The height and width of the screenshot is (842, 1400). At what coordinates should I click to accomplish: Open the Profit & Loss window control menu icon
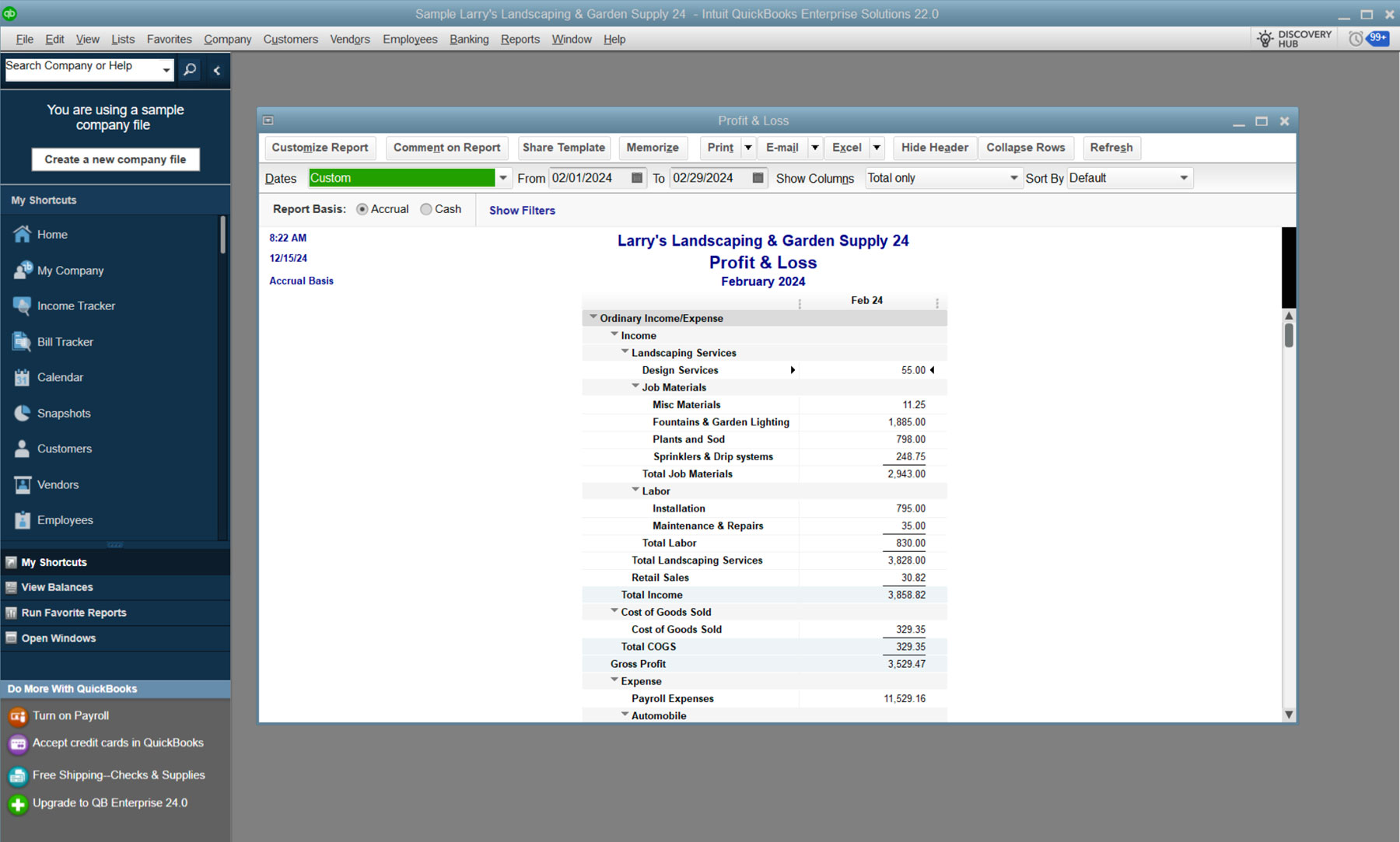click(268, 121)
